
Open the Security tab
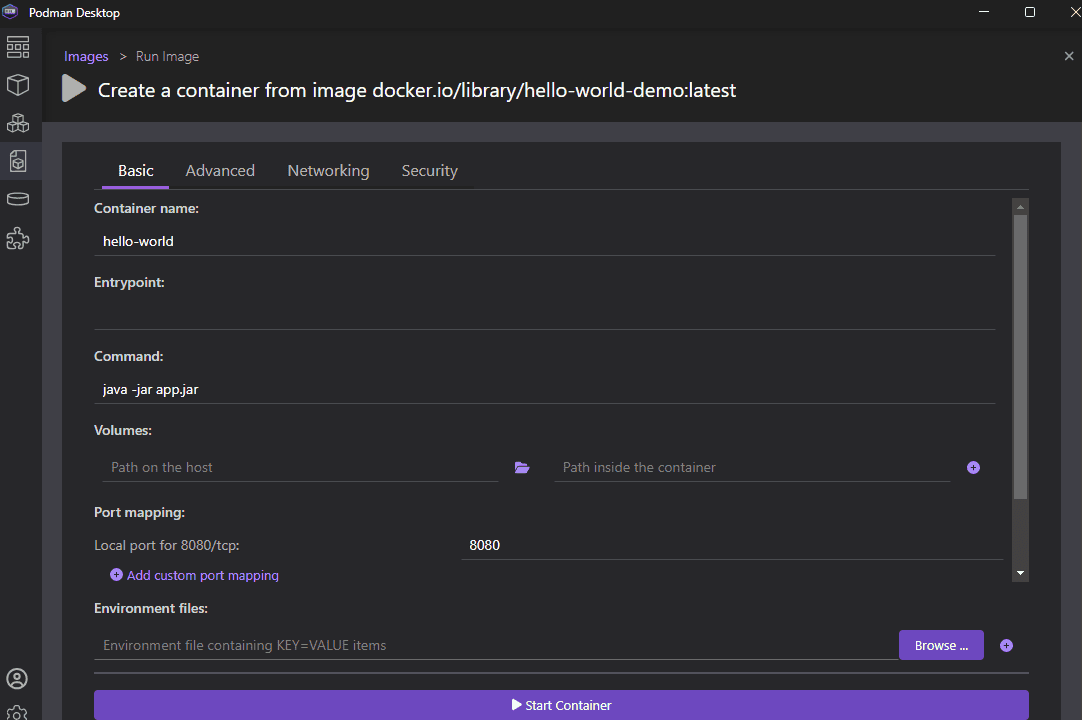(429, 171)
